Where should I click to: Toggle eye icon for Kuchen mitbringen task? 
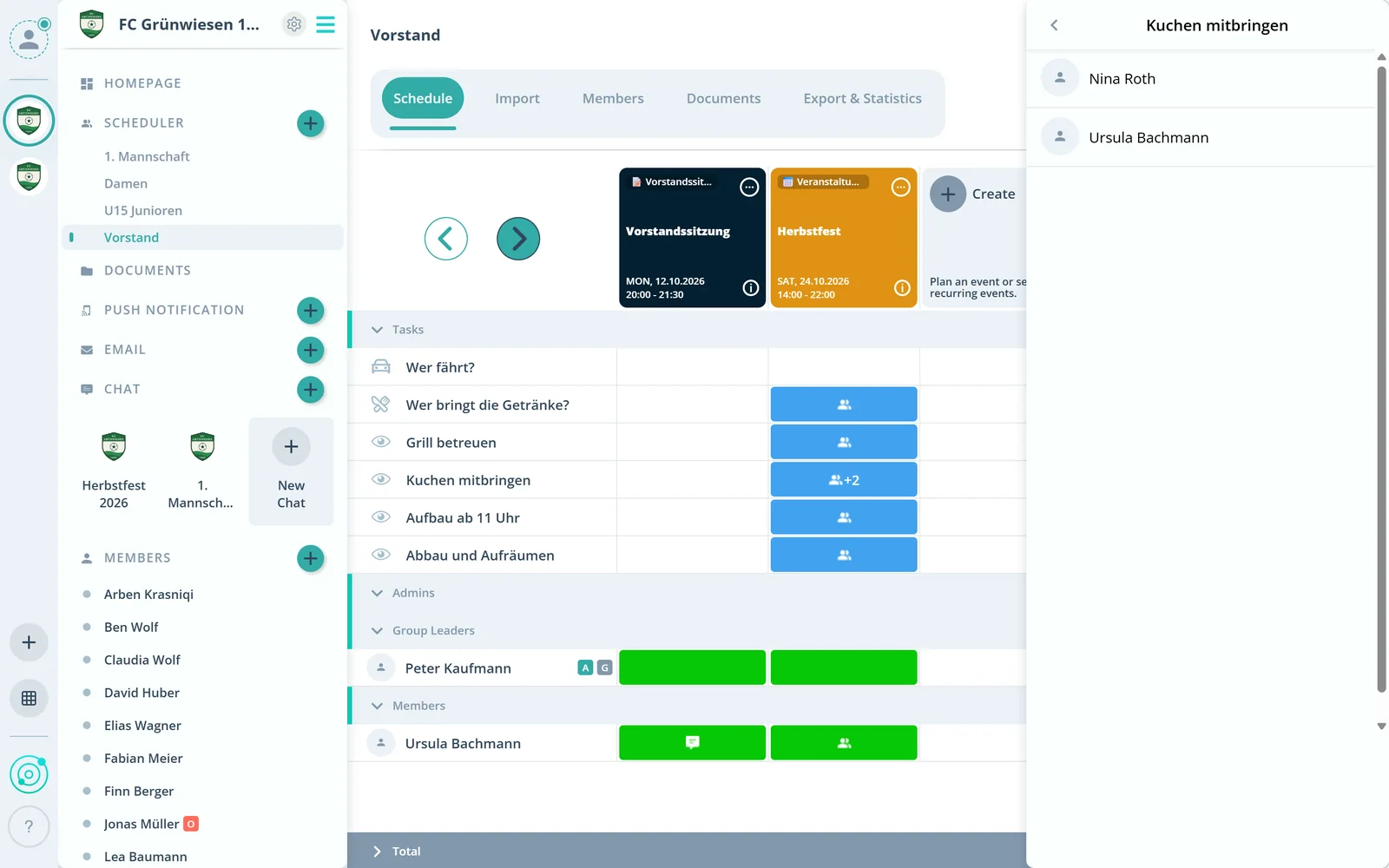point(380,479)
